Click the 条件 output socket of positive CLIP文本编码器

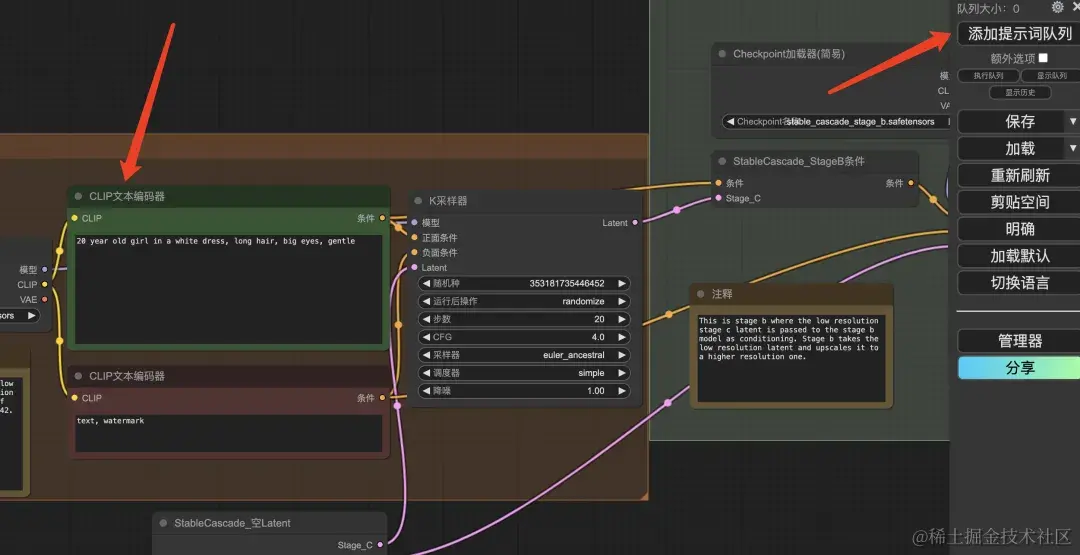pos(382,218)
